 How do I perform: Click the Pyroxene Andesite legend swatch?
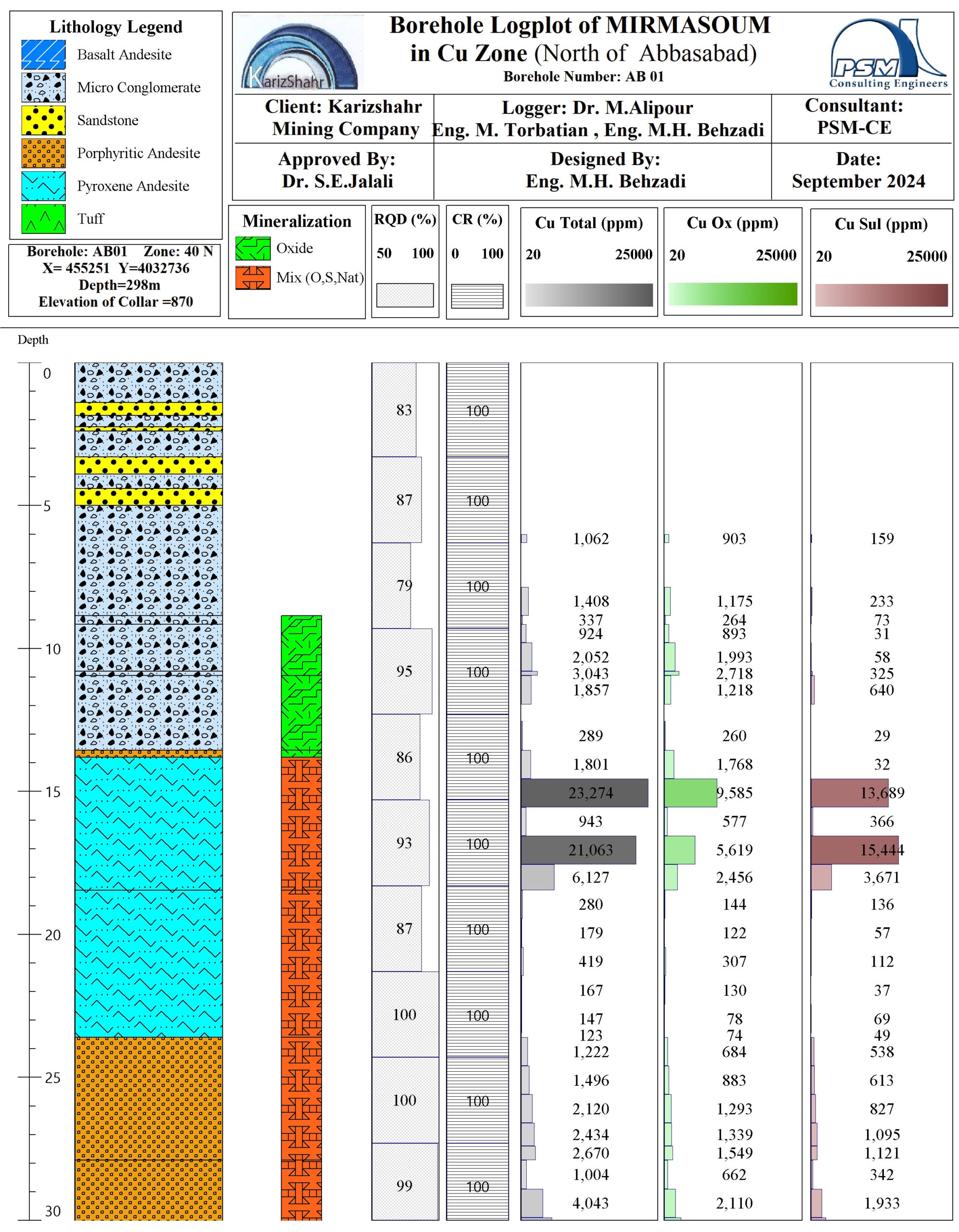click(43, 186)
